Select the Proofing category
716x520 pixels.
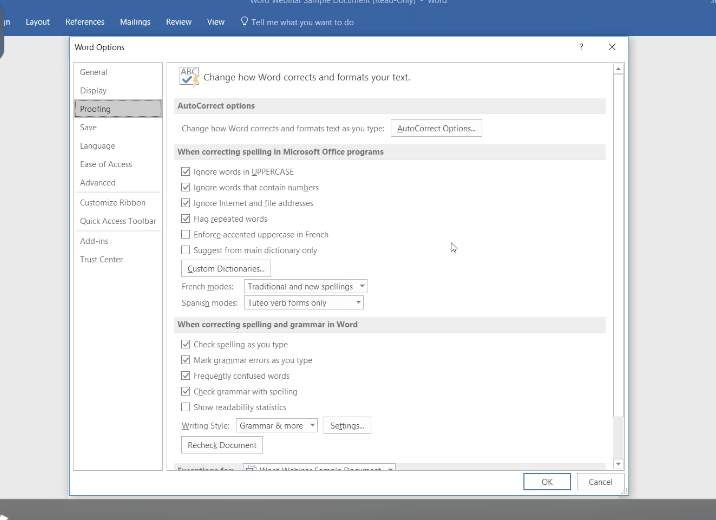coord(118,109)
